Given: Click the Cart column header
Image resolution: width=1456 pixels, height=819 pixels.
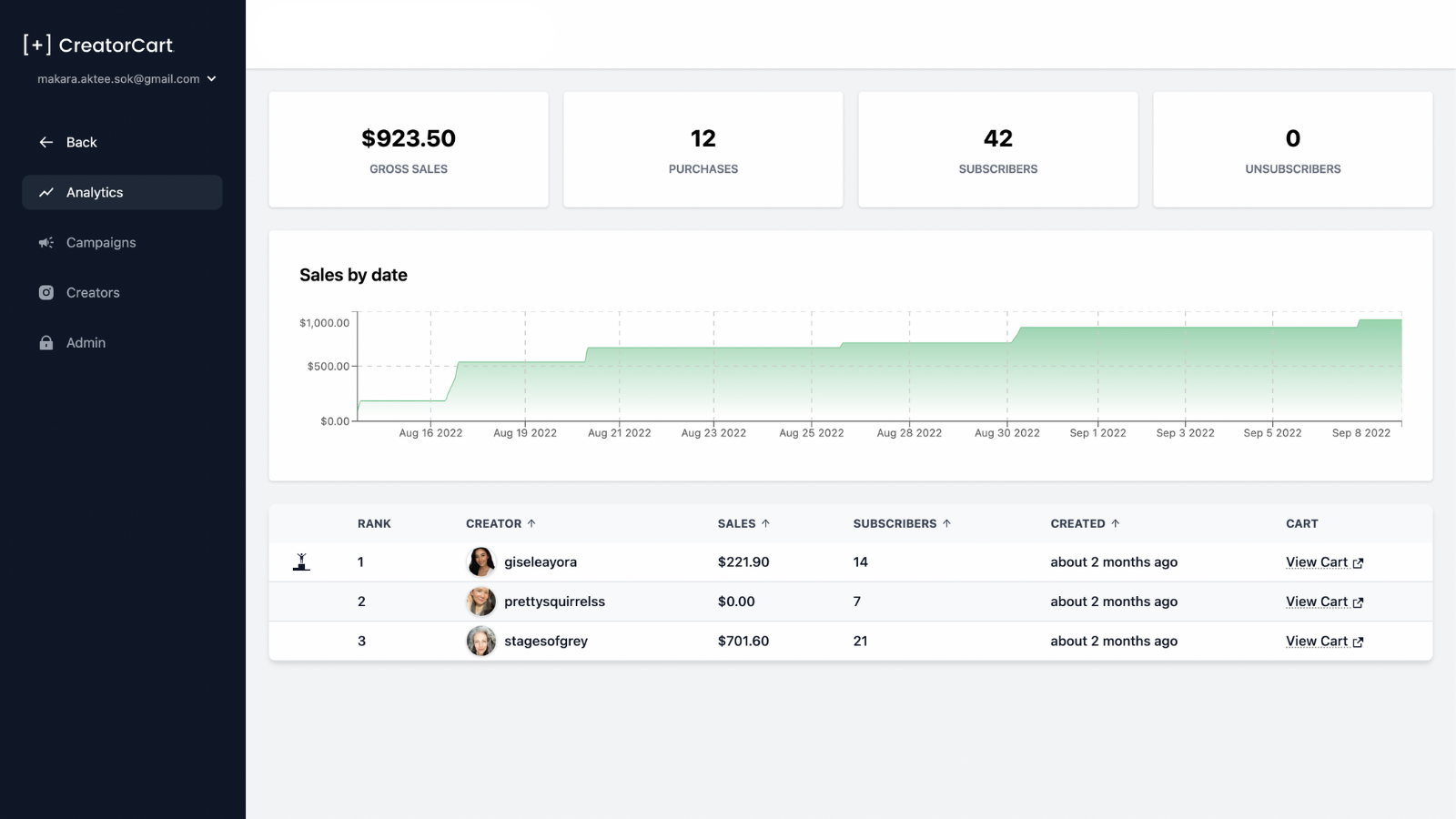Looking at the screenshot, I should 1302,523.
